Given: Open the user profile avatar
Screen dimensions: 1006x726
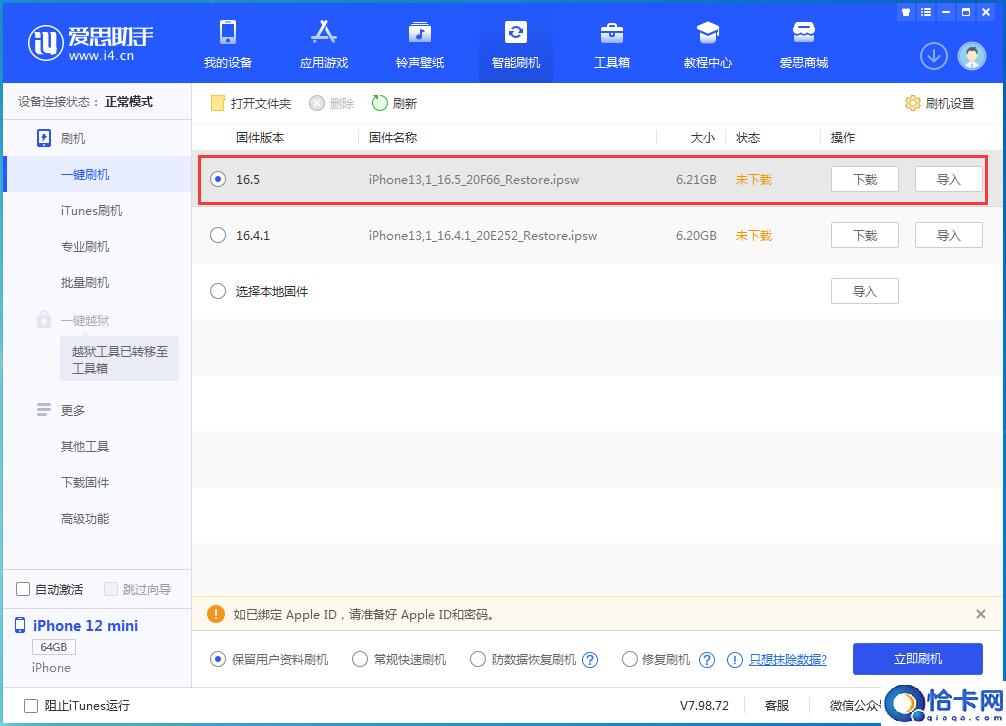Looking at the screenshot, I should coord(971,56).
